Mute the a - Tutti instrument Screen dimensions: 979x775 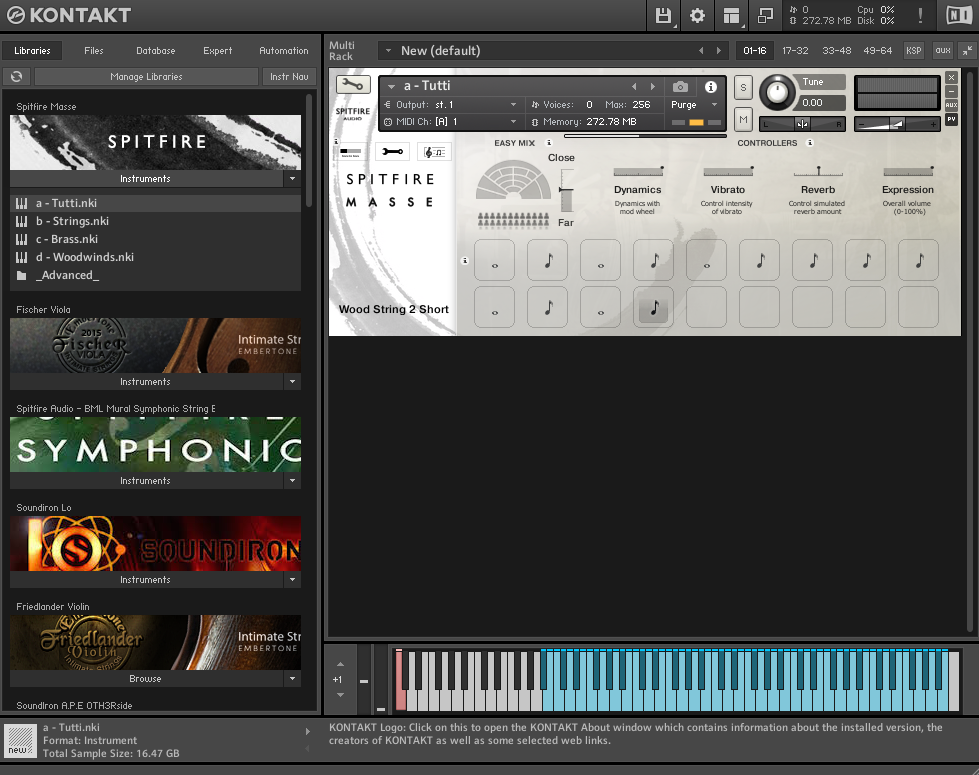(743, 119)
